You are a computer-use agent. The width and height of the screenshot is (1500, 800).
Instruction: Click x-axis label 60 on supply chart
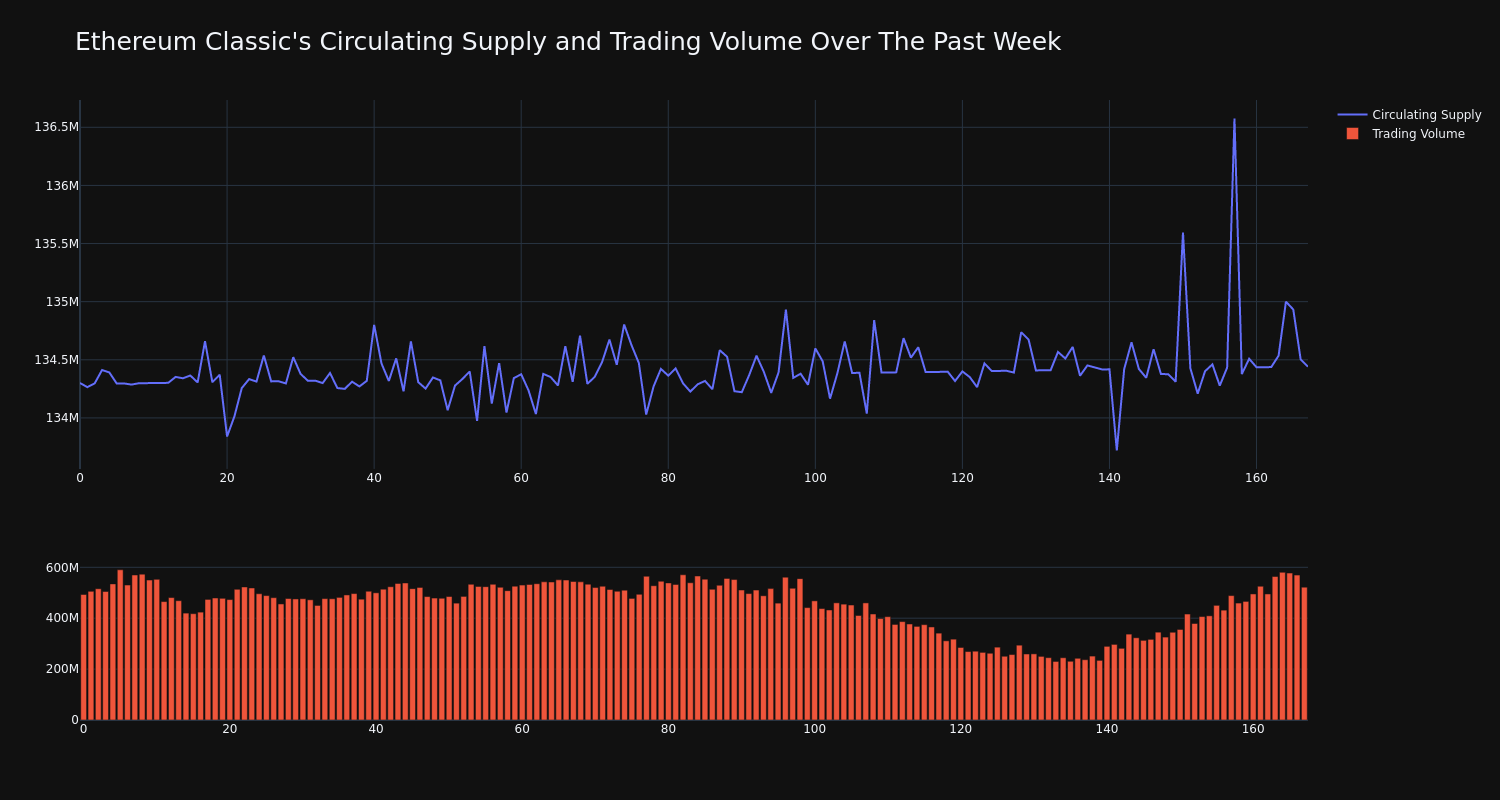click(521, 478)
